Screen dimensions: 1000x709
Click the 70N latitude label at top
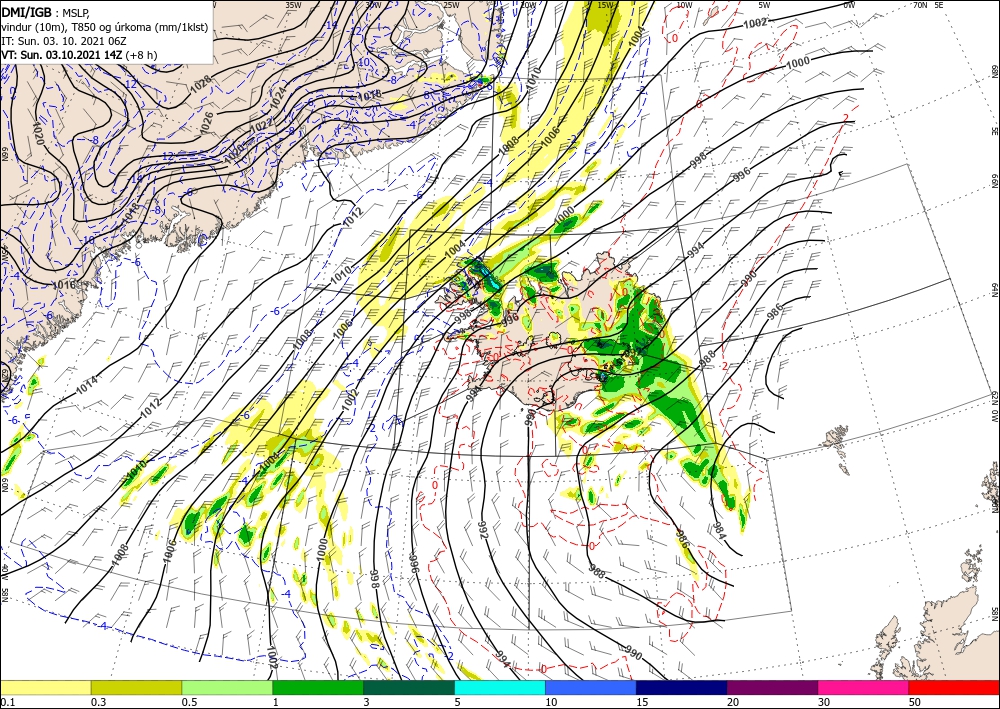click(x=920, y=5)
